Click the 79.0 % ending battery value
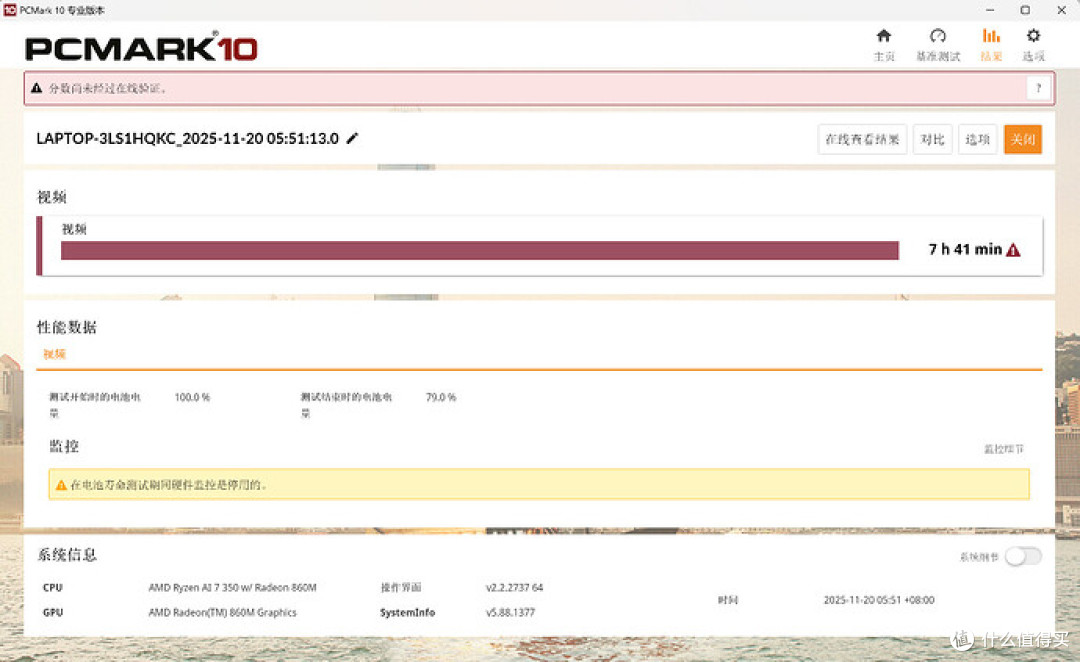The height and width of the screenshot is (662, 1080). 441,397
